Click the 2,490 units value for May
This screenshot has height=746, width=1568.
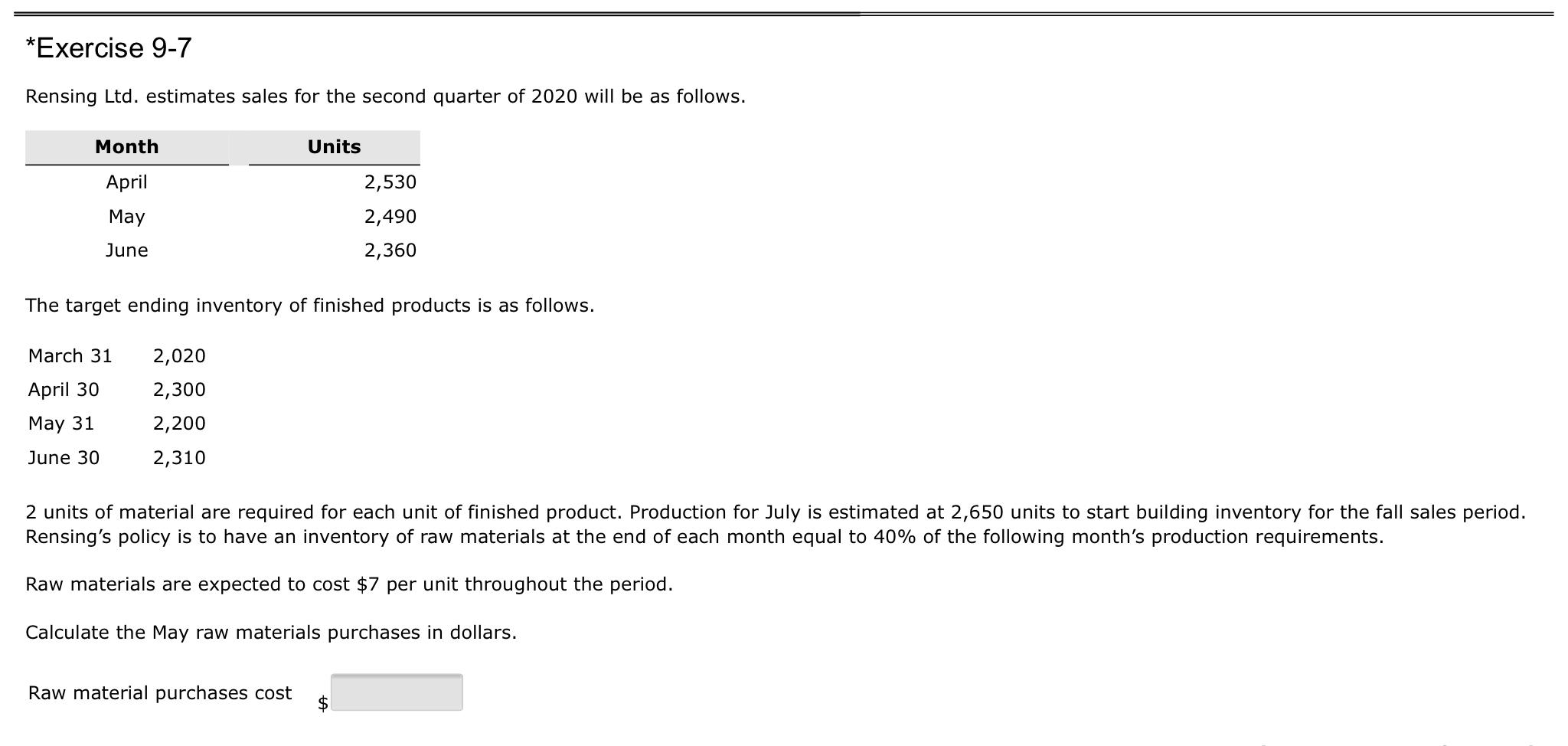[x=390, y=216]
